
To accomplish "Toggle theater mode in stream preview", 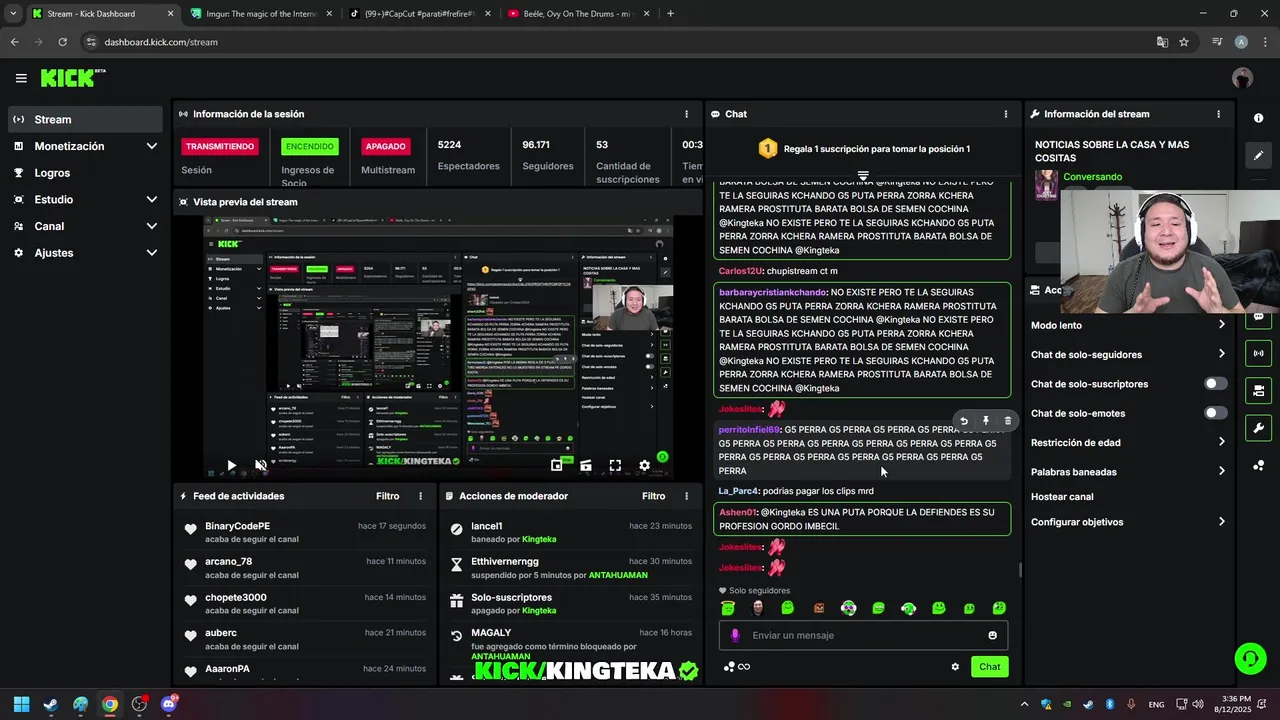I will tap(586, 465).
